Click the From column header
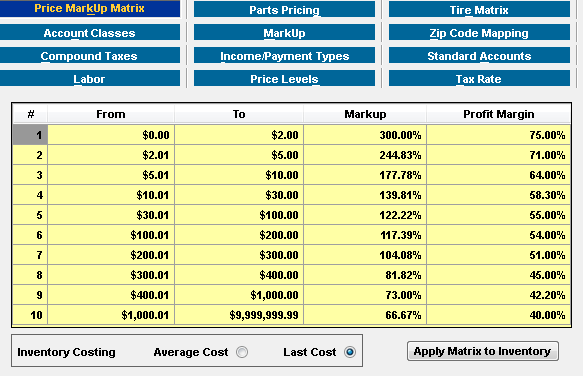 click(x=111, y=114)
